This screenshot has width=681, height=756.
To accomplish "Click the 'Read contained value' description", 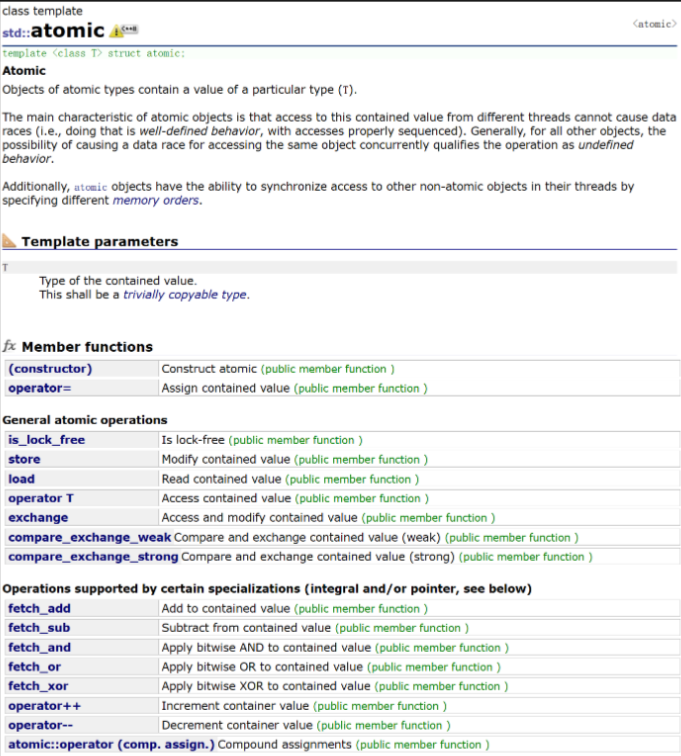I will coord(221,479).
